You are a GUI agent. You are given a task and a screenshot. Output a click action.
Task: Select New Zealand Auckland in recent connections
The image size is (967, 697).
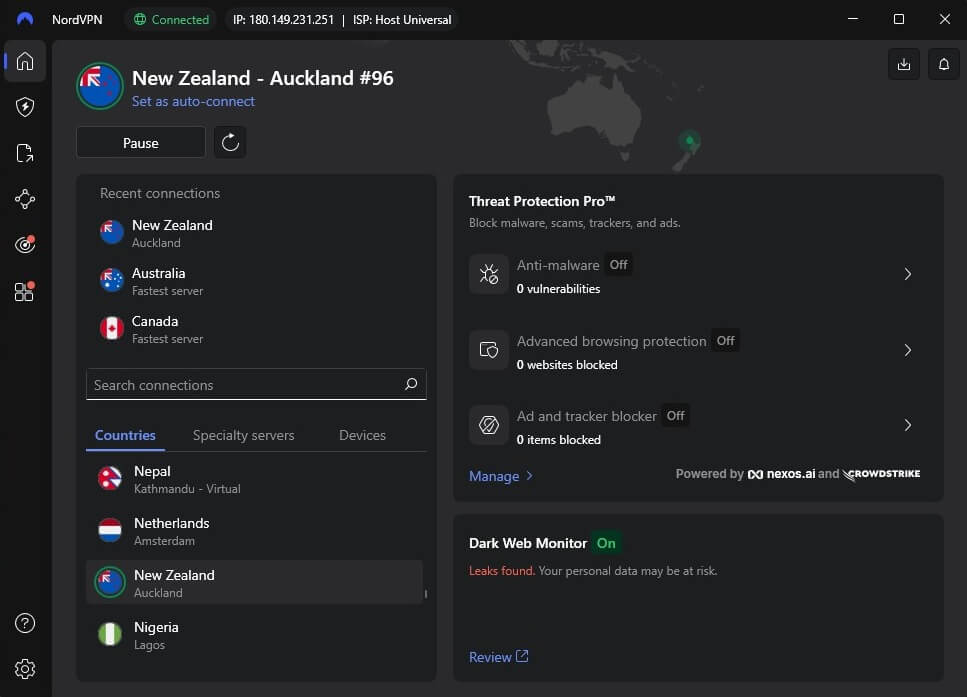[256, 233]
